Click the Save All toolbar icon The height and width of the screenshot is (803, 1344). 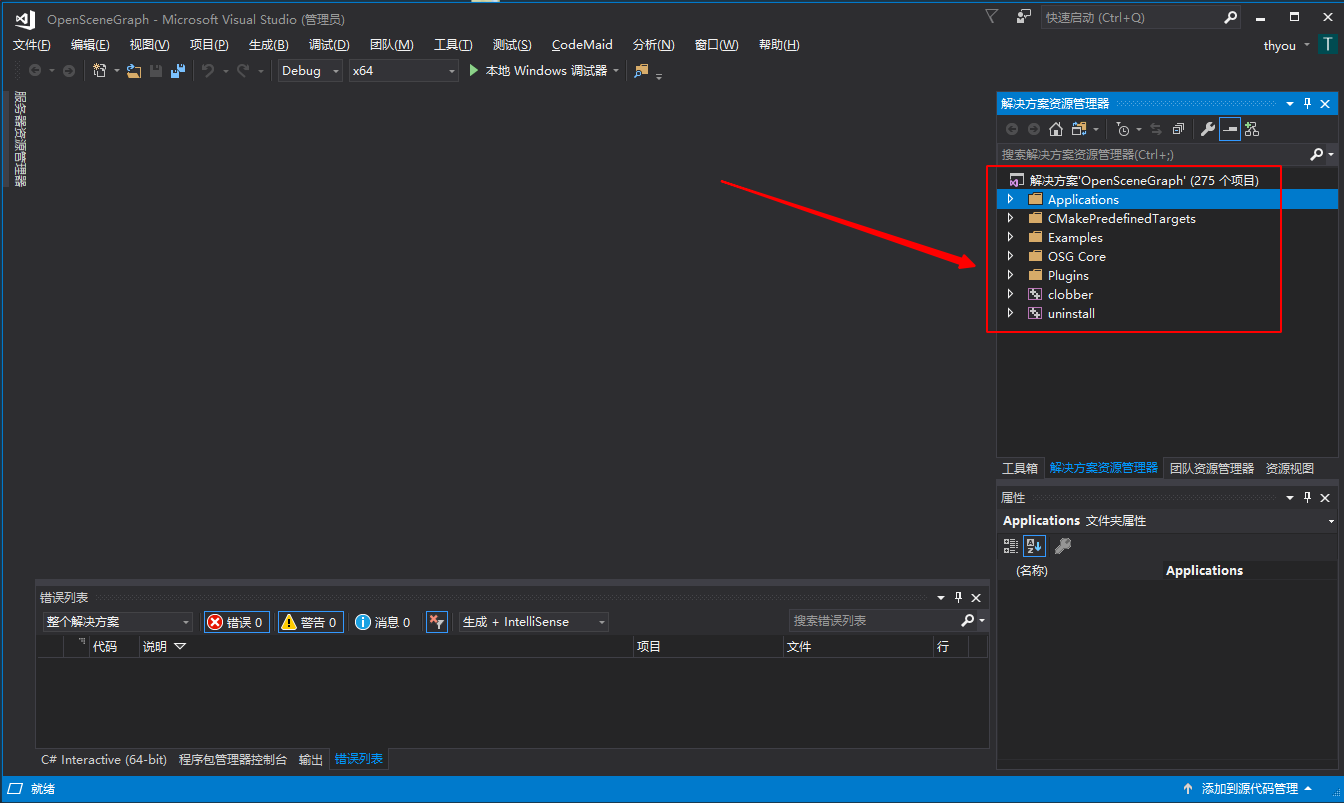[178, 71]
